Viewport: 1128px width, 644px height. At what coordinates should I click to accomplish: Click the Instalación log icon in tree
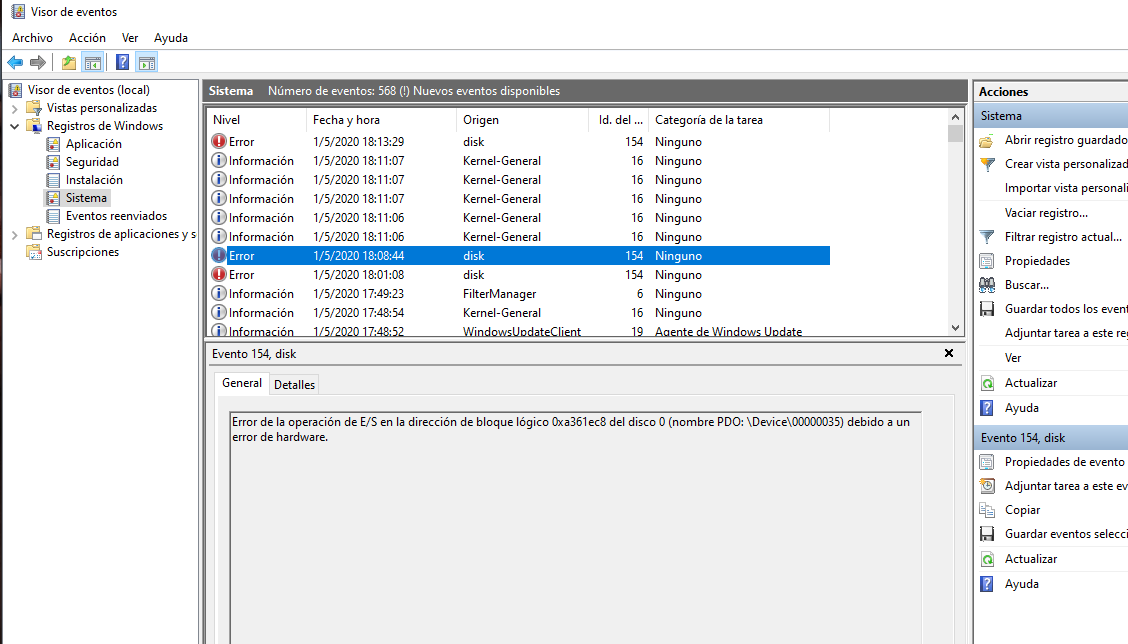tap(53, 180)
